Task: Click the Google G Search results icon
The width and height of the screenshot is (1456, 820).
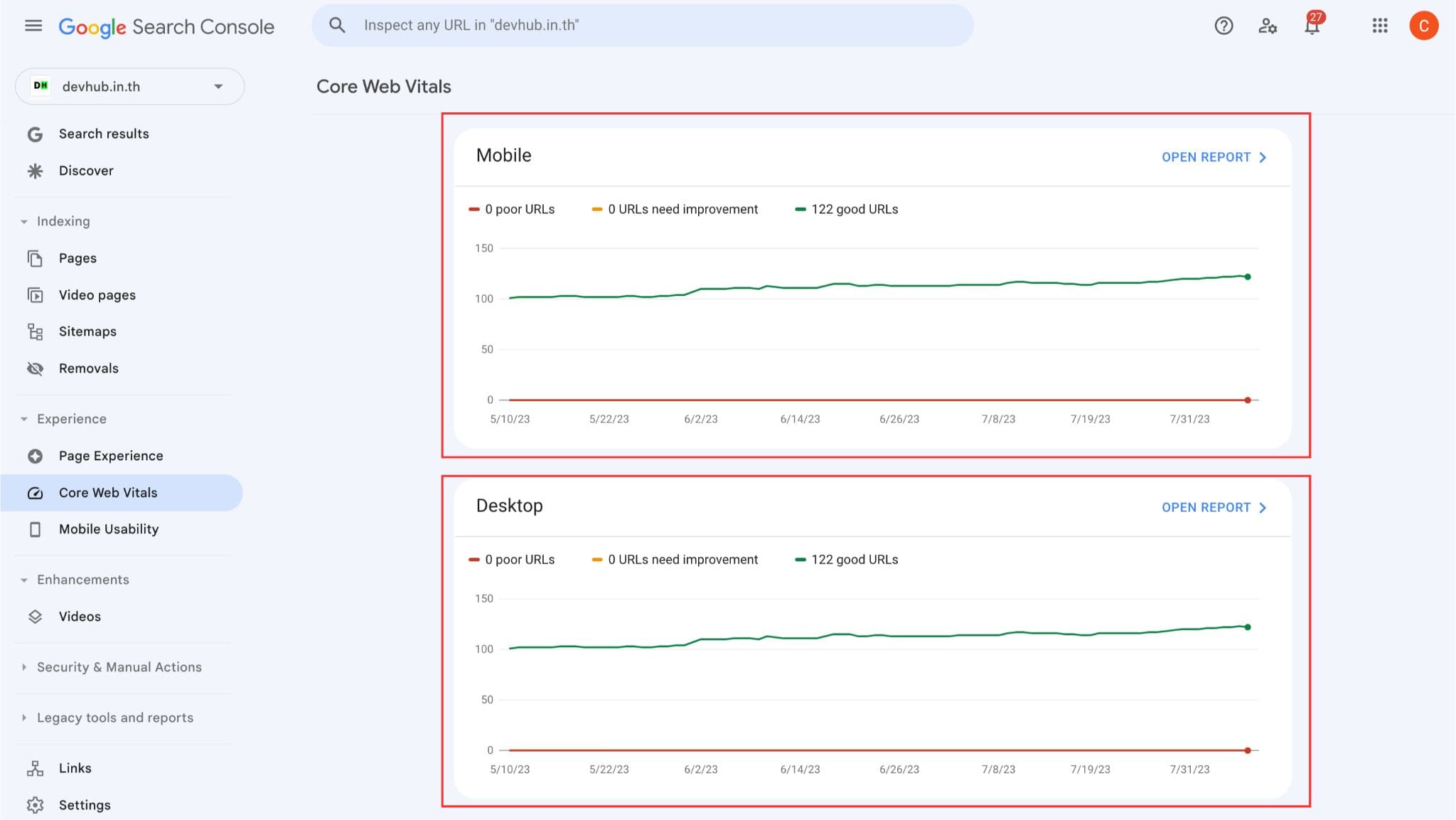Action: [35, 134]
